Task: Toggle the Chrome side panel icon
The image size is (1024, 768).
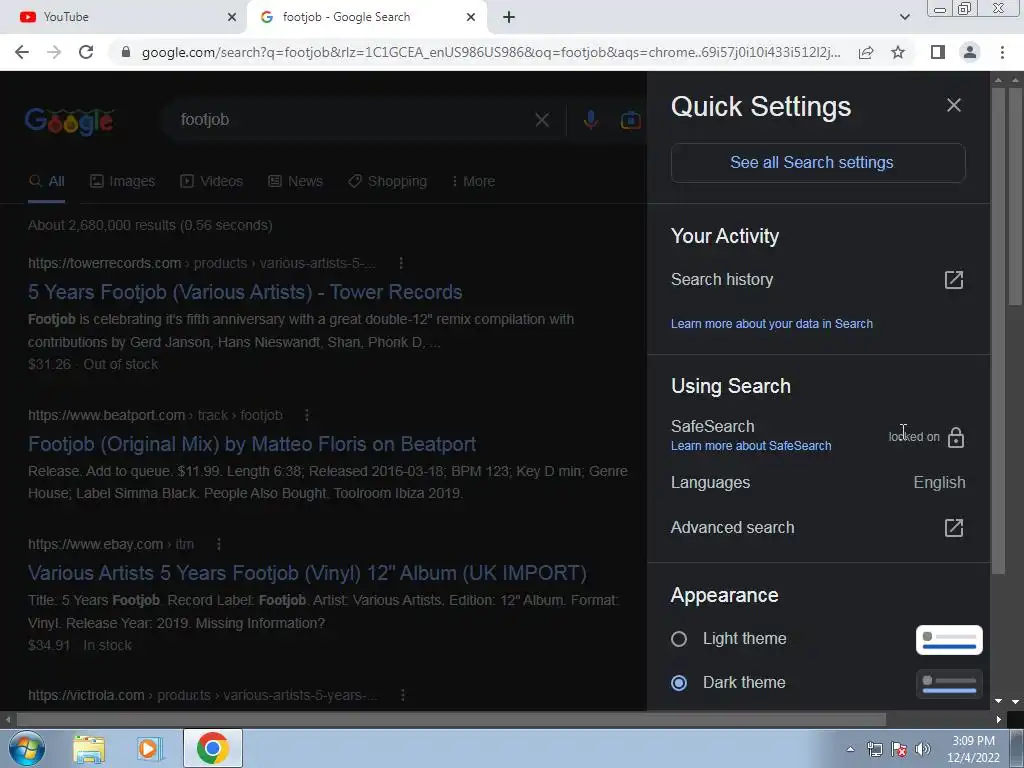Action: click(938, 52)
